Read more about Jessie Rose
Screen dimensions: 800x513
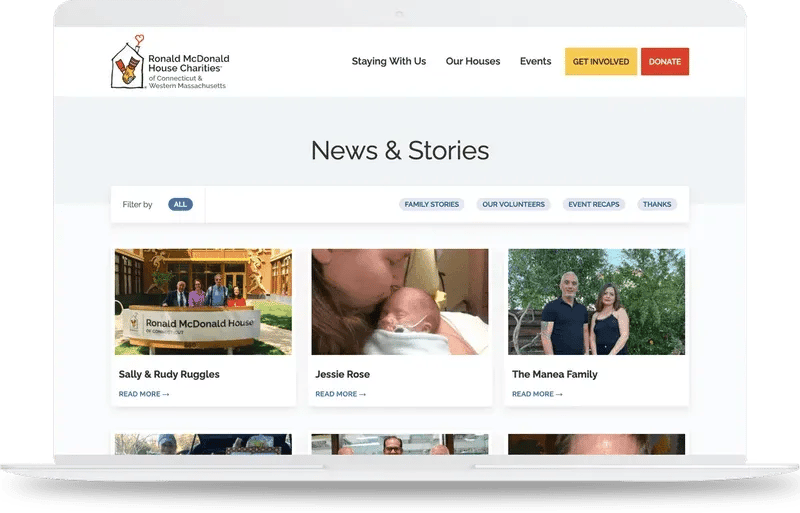(x=340, y=394)
